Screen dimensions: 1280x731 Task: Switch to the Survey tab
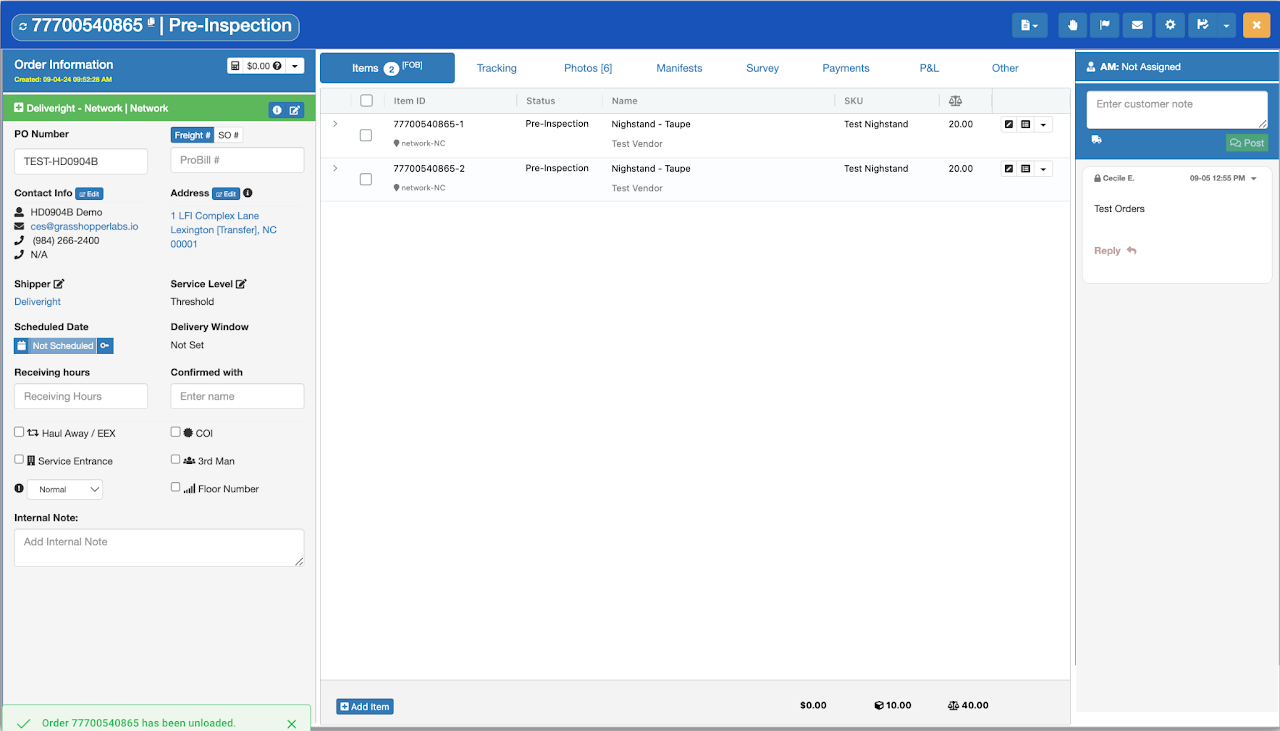[x=763, y=68]
